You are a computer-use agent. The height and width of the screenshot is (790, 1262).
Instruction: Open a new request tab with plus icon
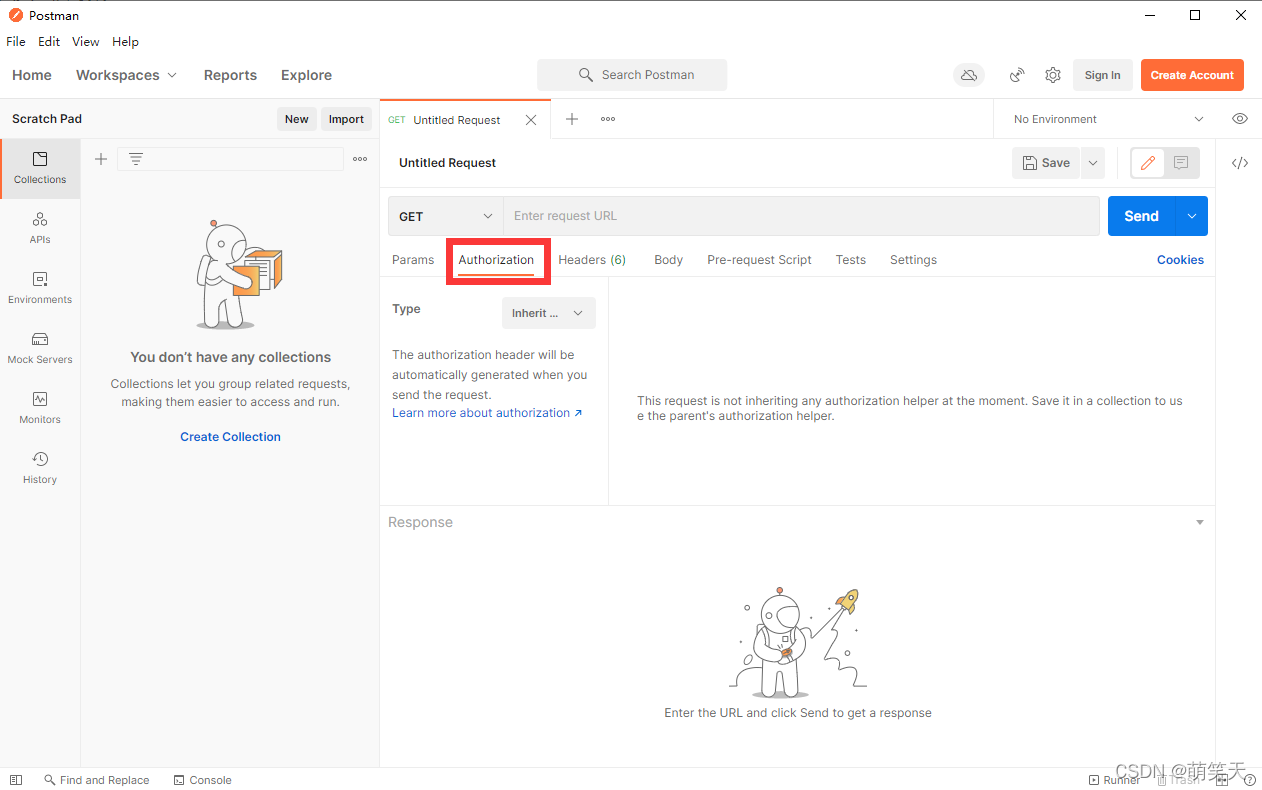(x=572, y=119)
